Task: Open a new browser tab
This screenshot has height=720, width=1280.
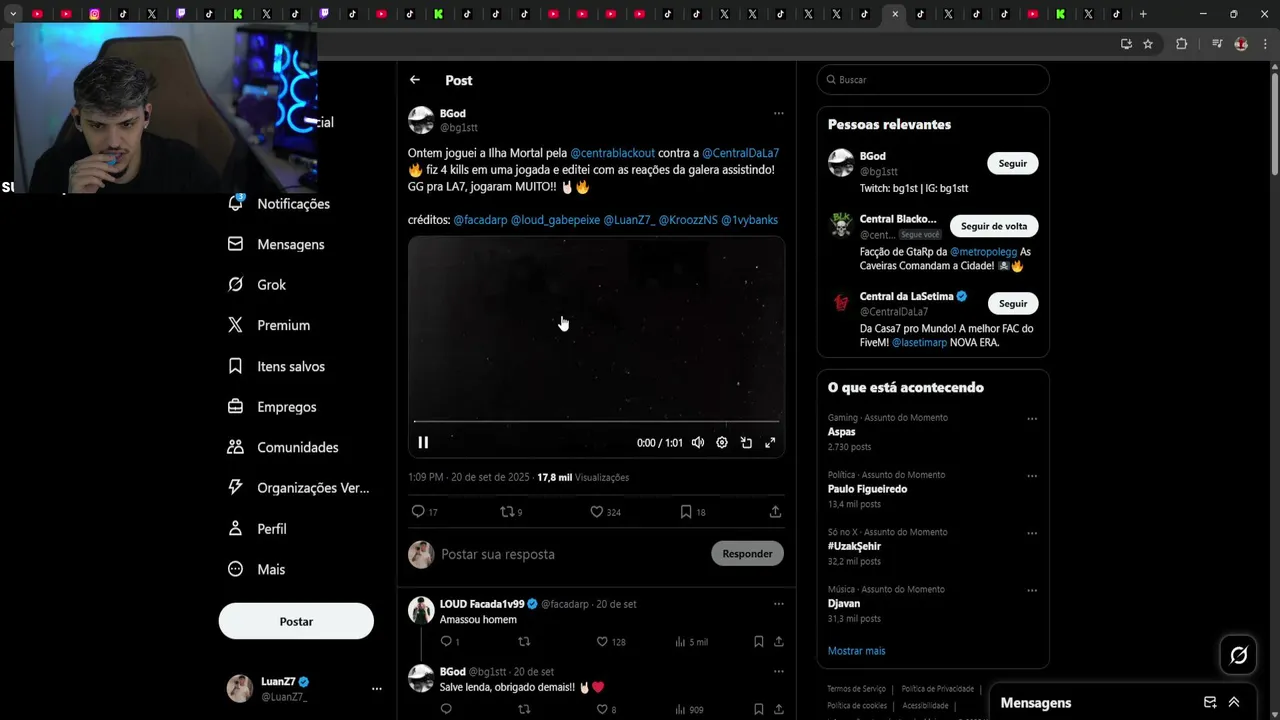Action: tap(1143, 14)
